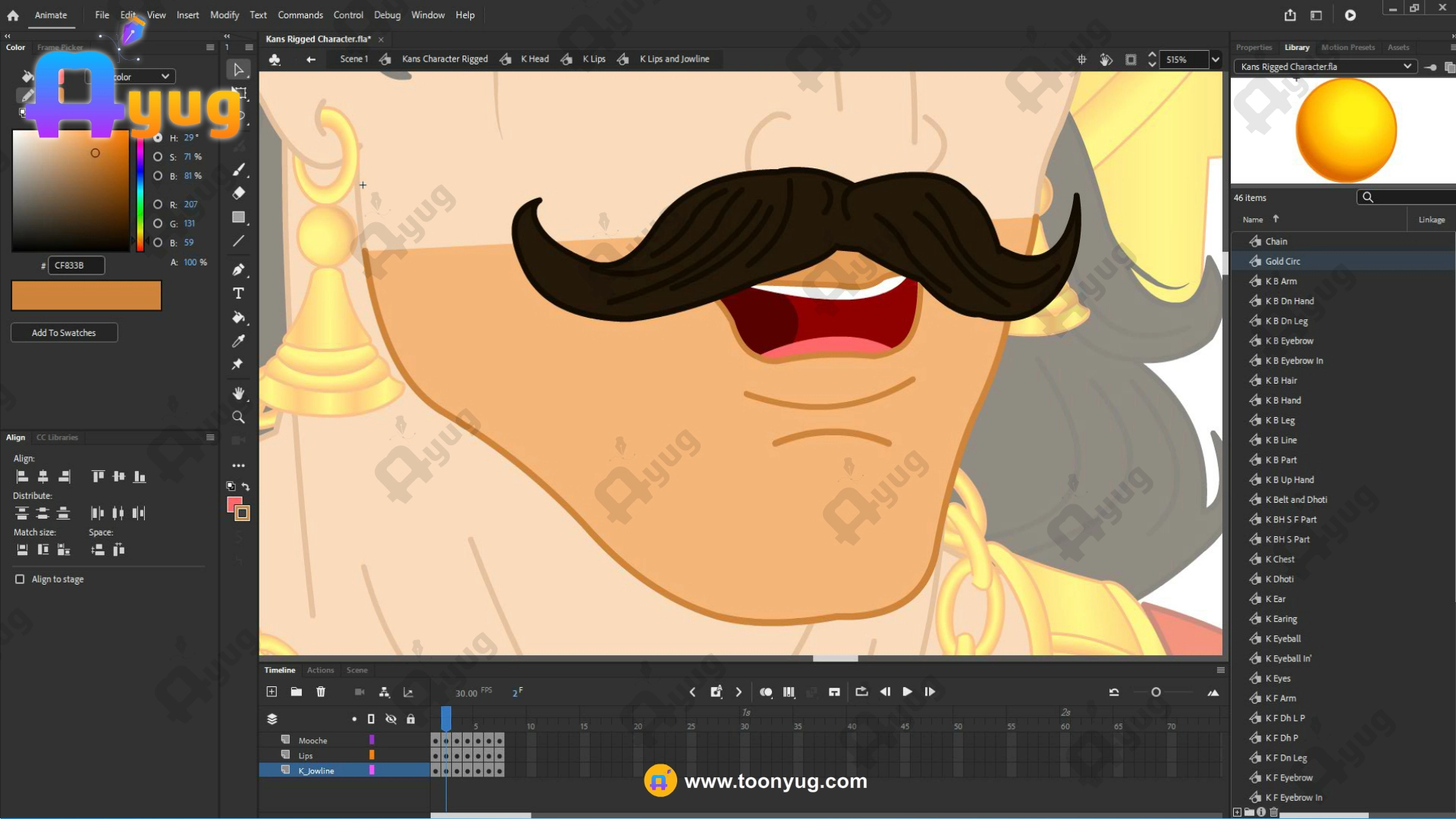The image size is (1456, 819).
Task: Select the Eraser tool in the toolbar
Action: click(238, 193)
